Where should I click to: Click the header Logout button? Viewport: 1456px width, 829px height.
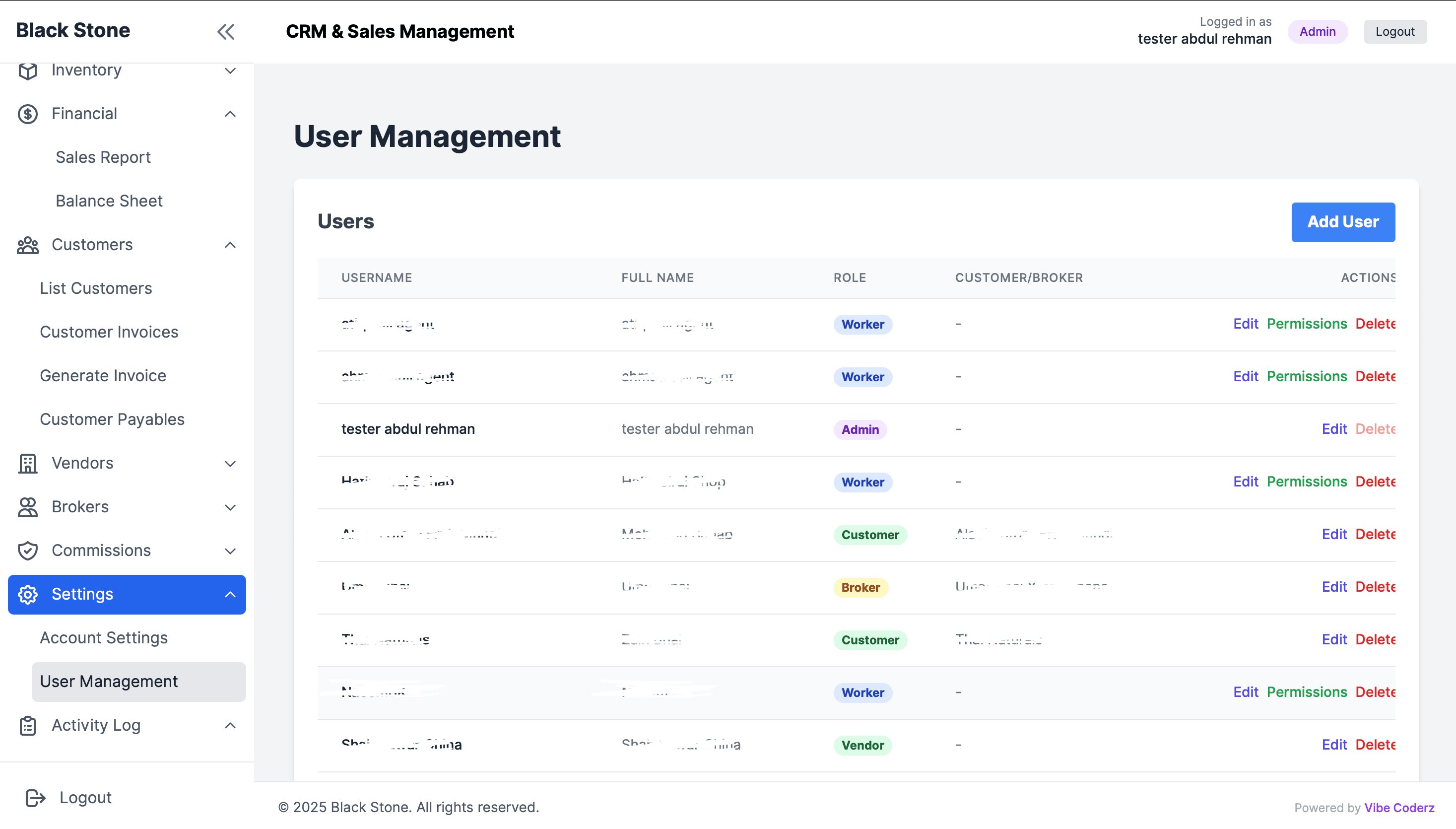[x=1394, y=31]
